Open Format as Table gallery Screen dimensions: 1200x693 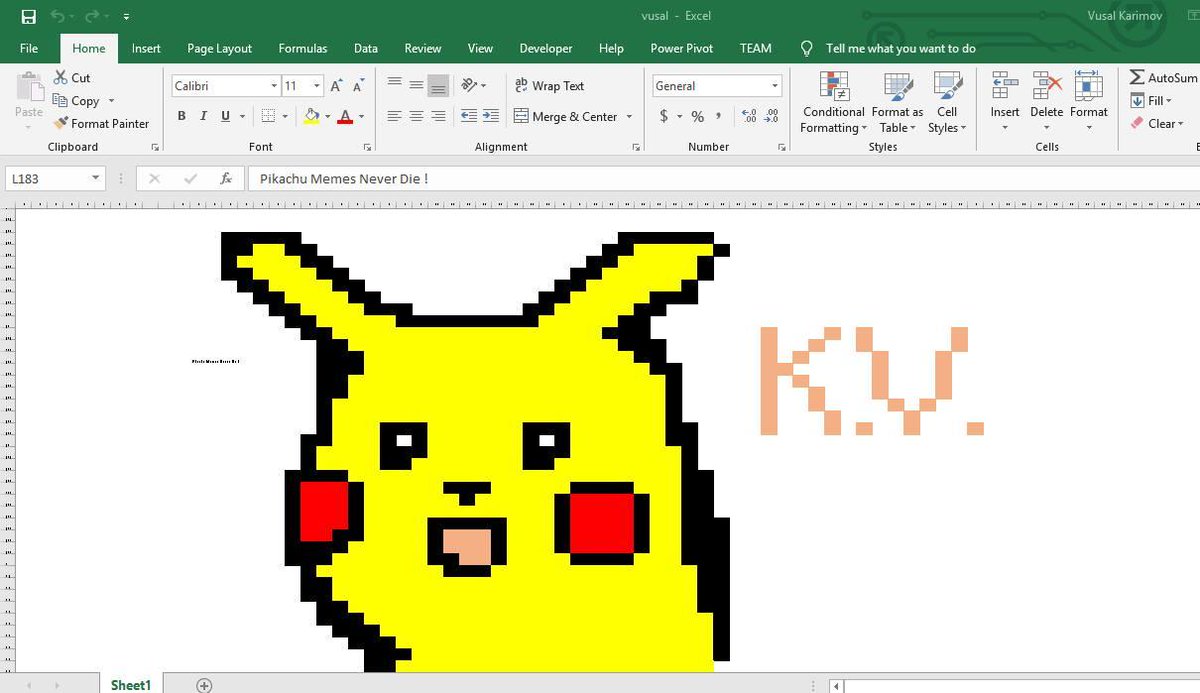[897, 102]
